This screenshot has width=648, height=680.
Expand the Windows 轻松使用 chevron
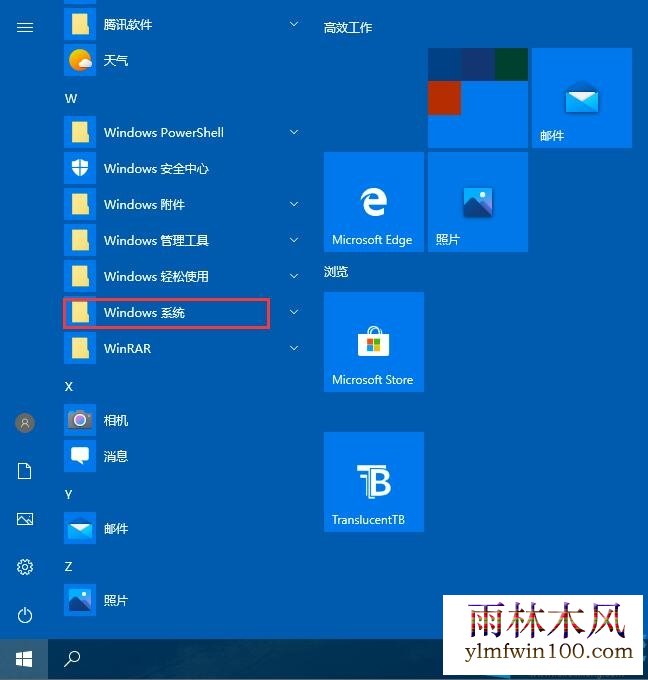[x=294, y=276]
